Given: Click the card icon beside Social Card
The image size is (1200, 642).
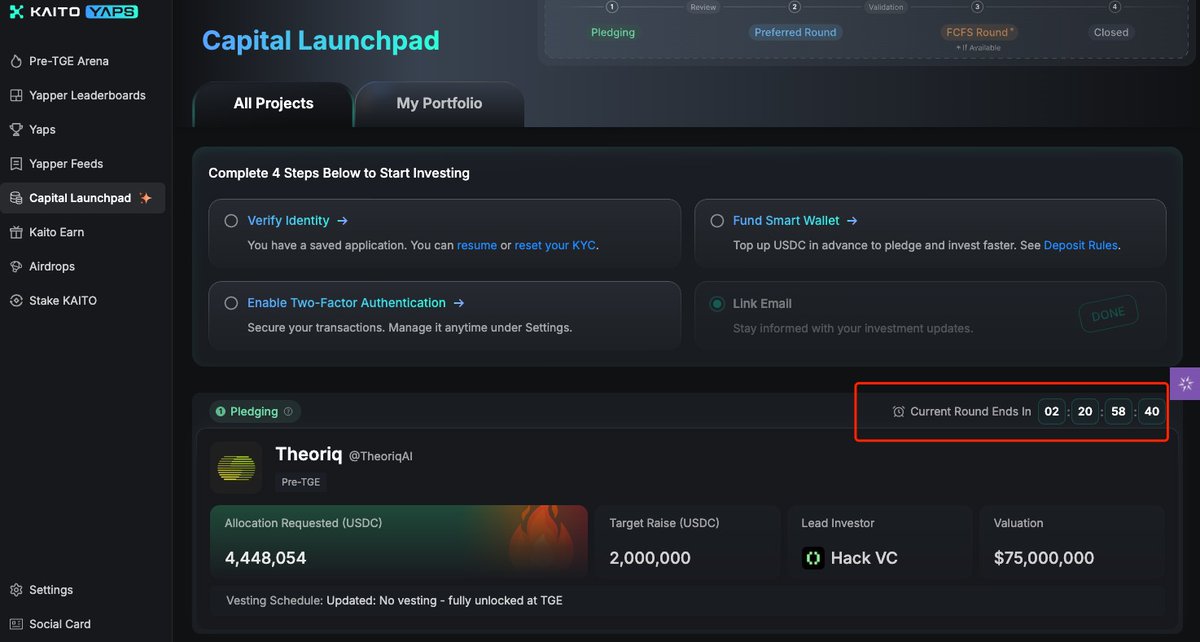Looking at the screenshot, I should coord(15,624).
